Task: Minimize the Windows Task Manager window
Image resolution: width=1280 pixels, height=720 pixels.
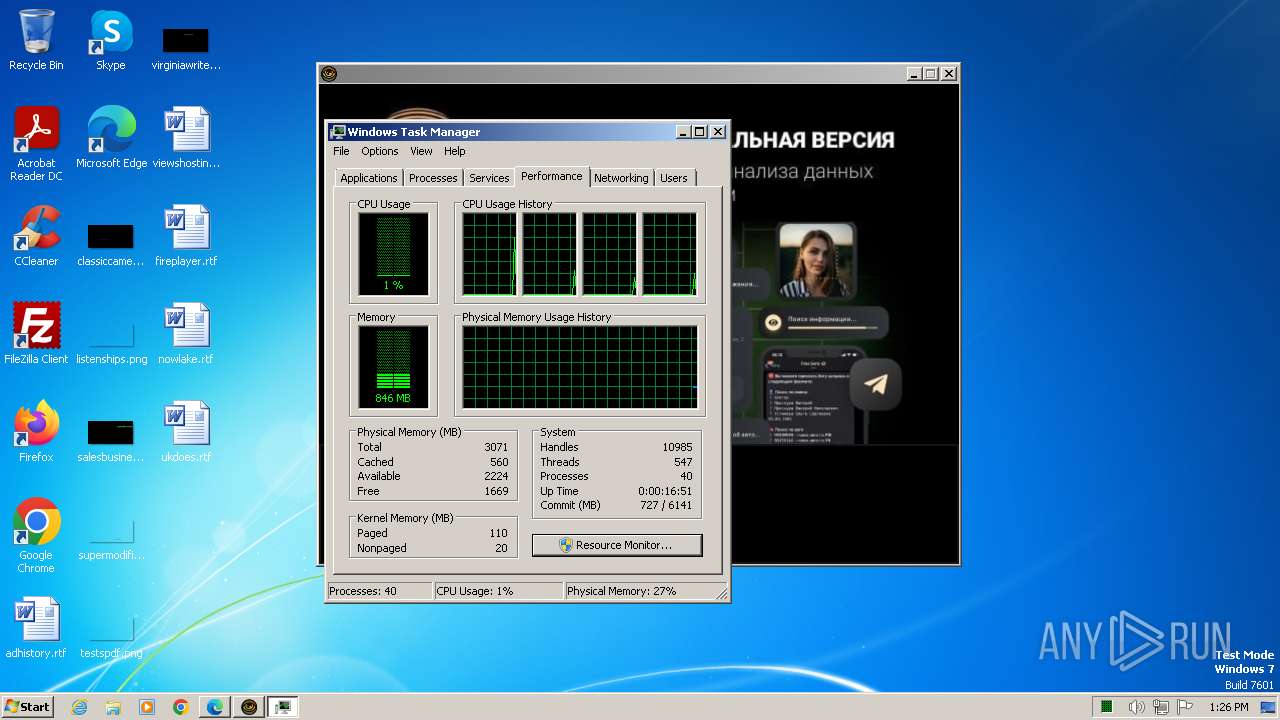Action: [683, 132]
